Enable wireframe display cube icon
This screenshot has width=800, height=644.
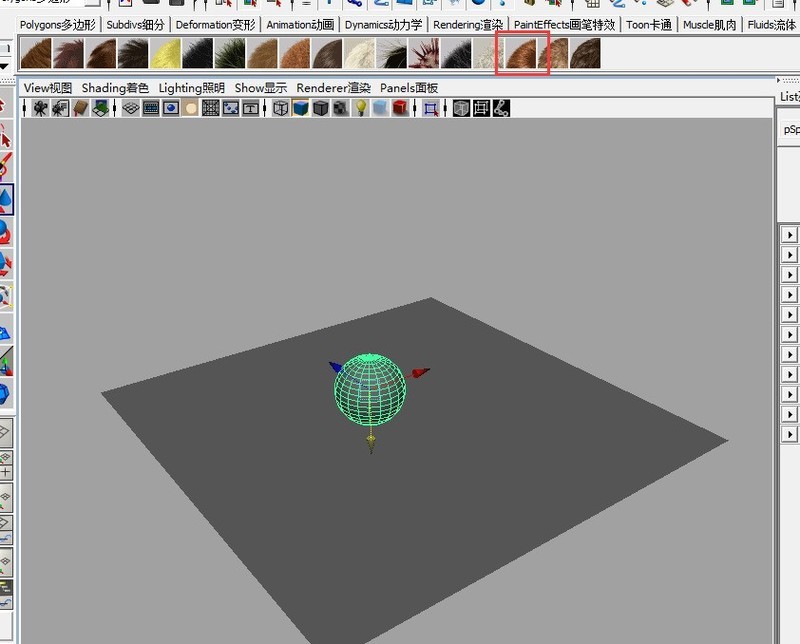tap(281, 108)
